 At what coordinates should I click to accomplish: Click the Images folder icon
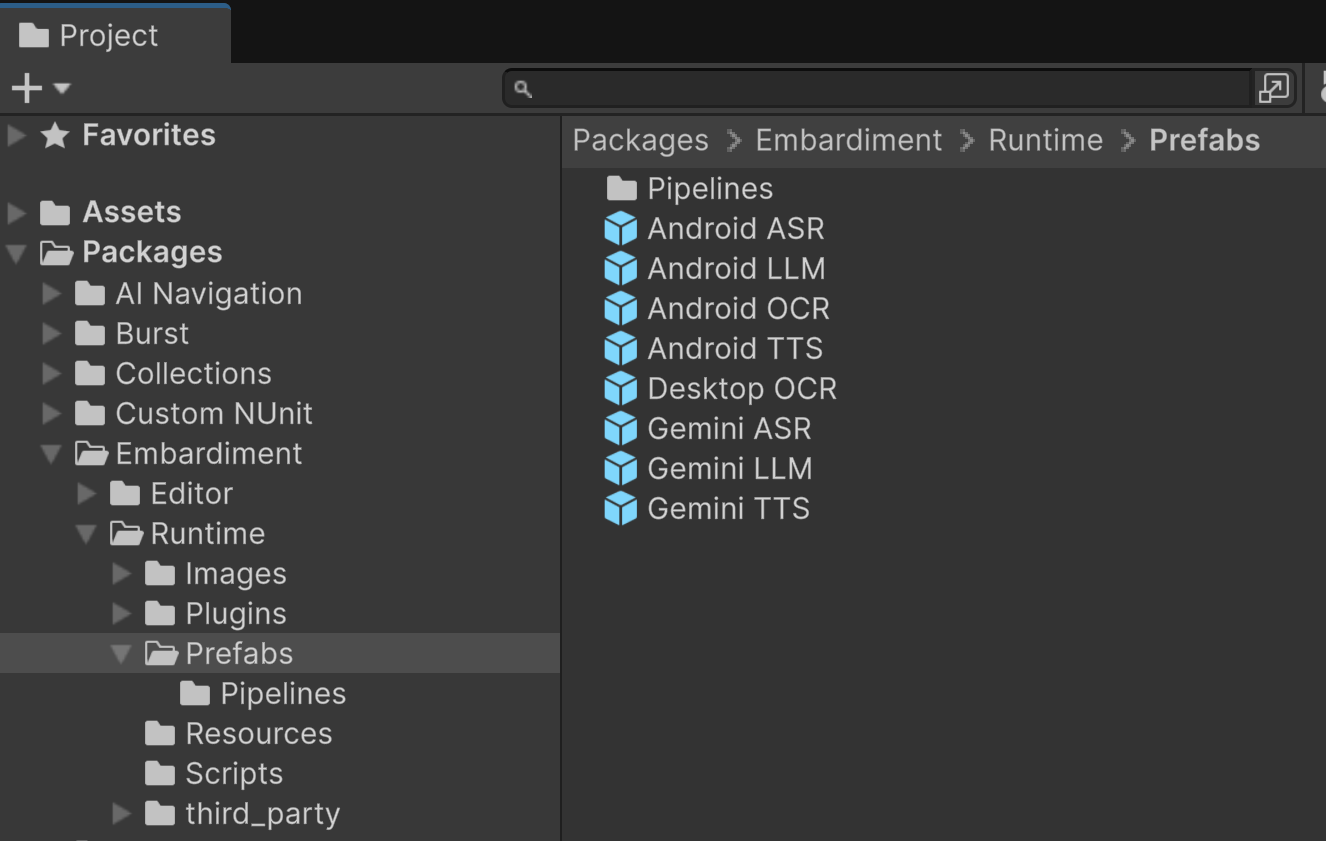tap(160, 574)
